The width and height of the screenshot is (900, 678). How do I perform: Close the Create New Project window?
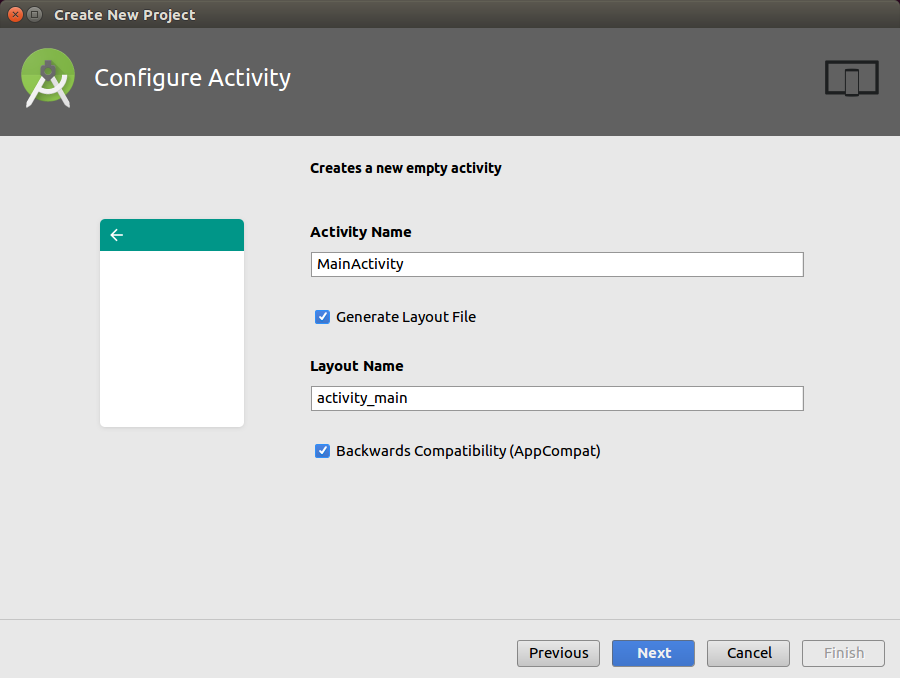coord(15,14)
